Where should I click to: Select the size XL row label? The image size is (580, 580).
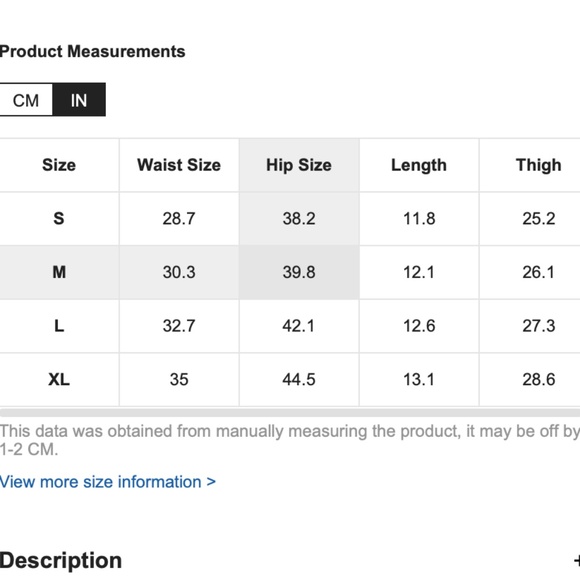pyautogui.click(x=59, y=380)
